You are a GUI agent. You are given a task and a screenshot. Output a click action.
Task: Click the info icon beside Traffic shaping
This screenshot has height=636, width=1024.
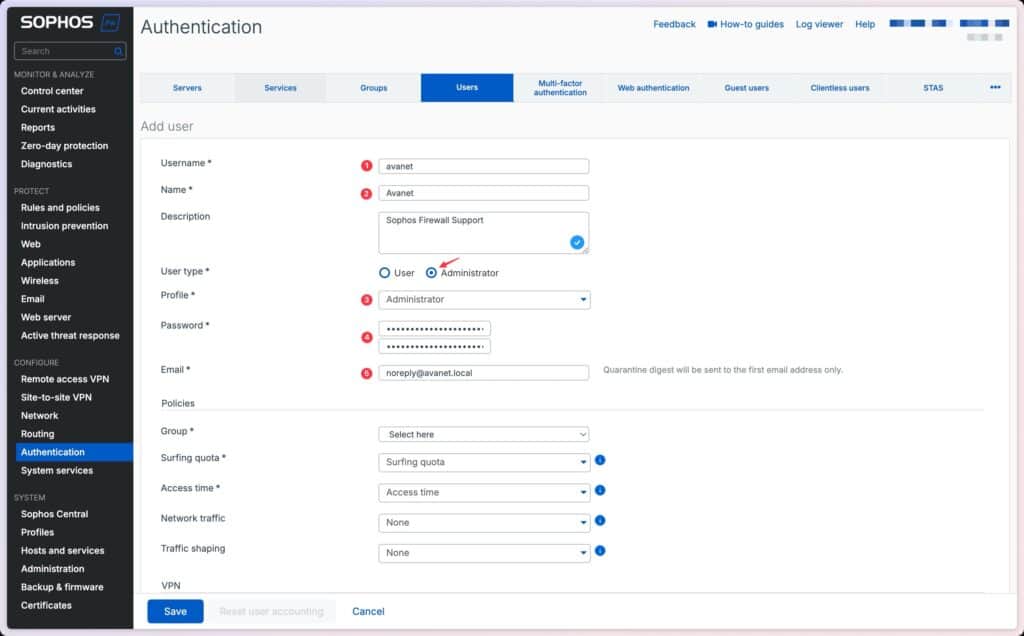pyautogui.click(x=599, y=551)
